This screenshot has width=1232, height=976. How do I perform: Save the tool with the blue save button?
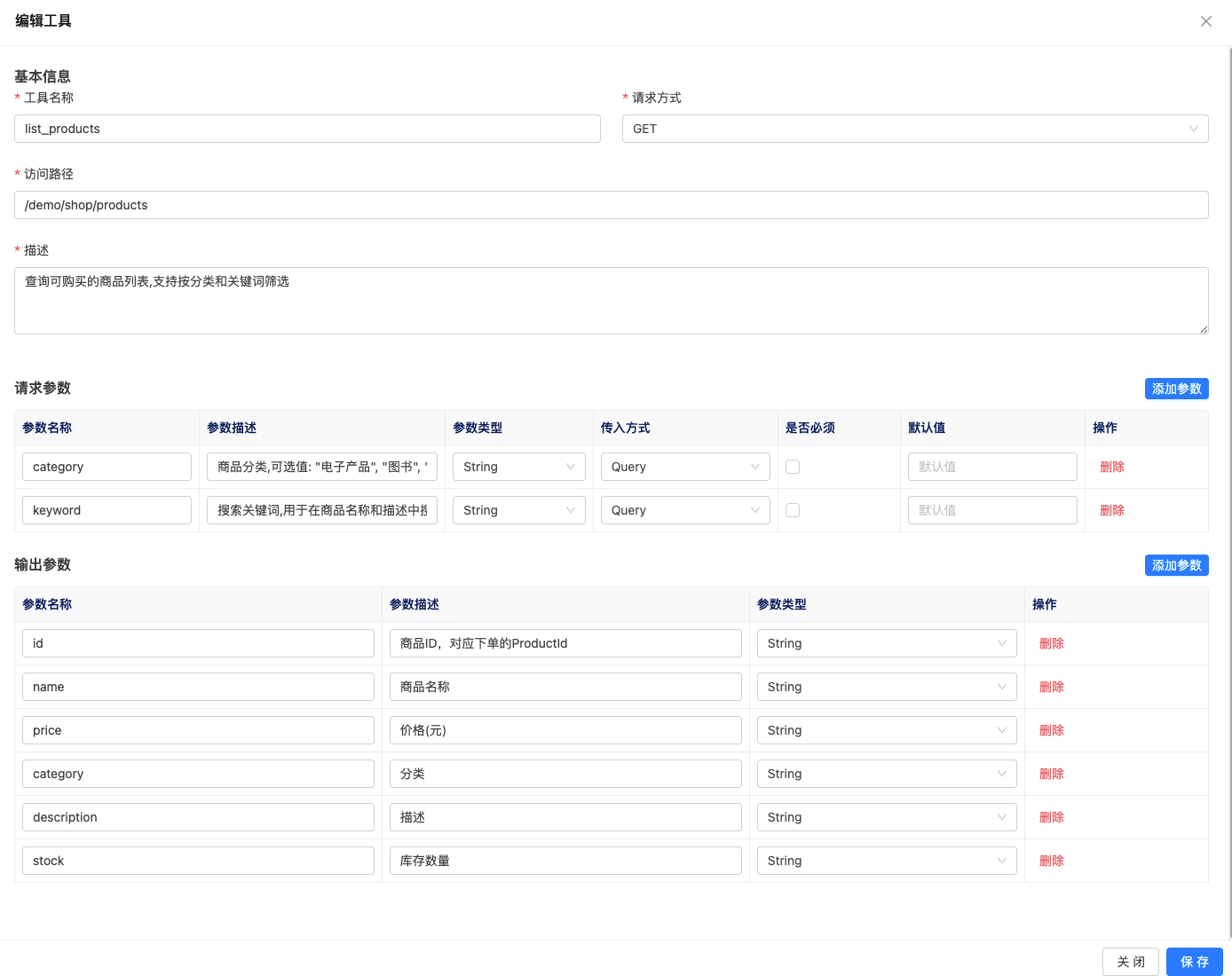1194,962
